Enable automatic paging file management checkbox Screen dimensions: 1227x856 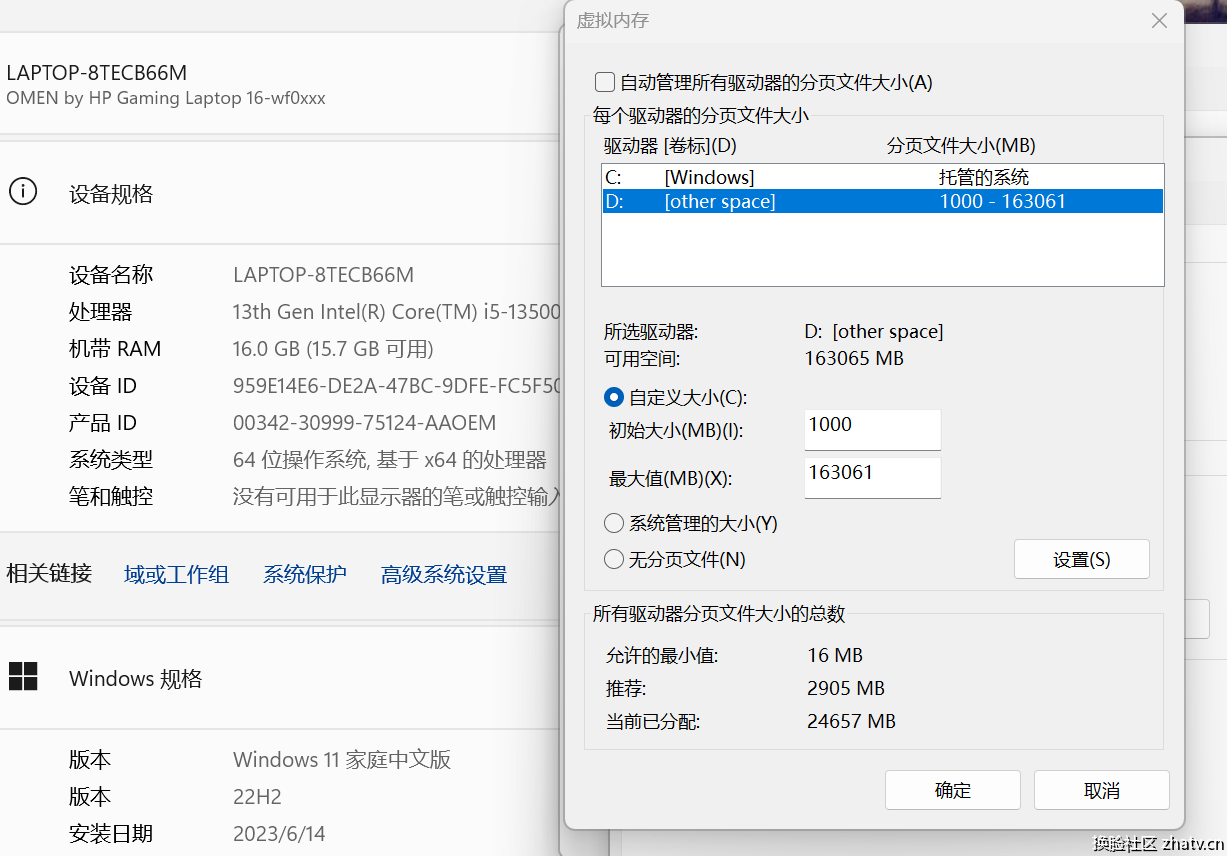coord(604,82)
